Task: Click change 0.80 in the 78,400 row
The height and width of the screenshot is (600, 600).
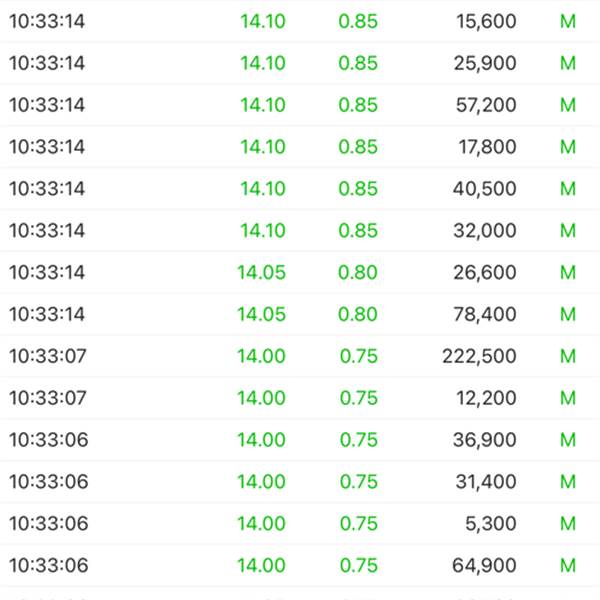Action: pos(358,314)
